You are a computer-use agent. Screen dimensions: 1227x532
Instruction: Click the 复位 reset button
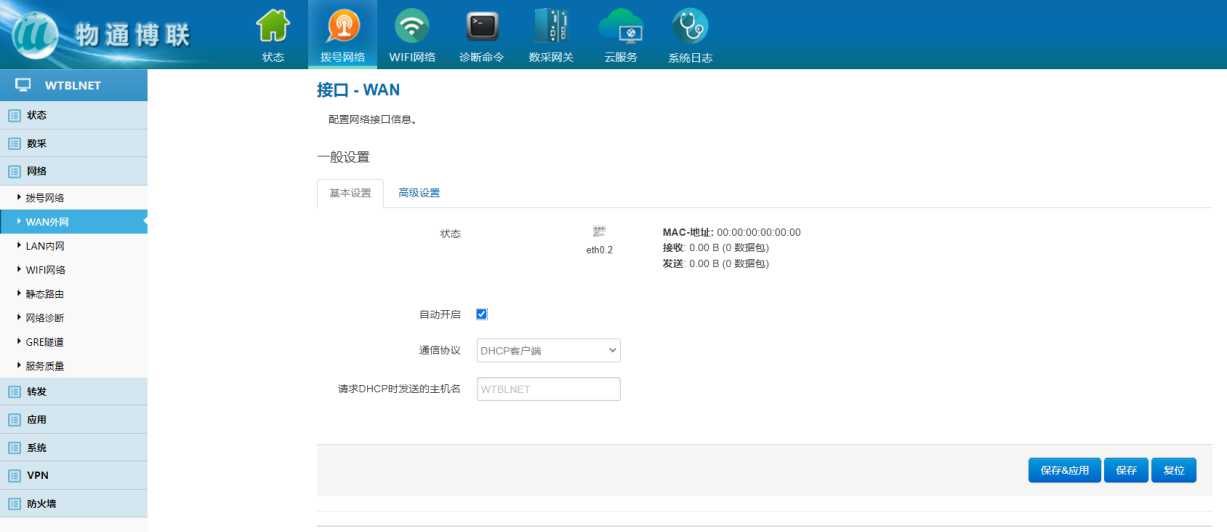pos(1173,470)
